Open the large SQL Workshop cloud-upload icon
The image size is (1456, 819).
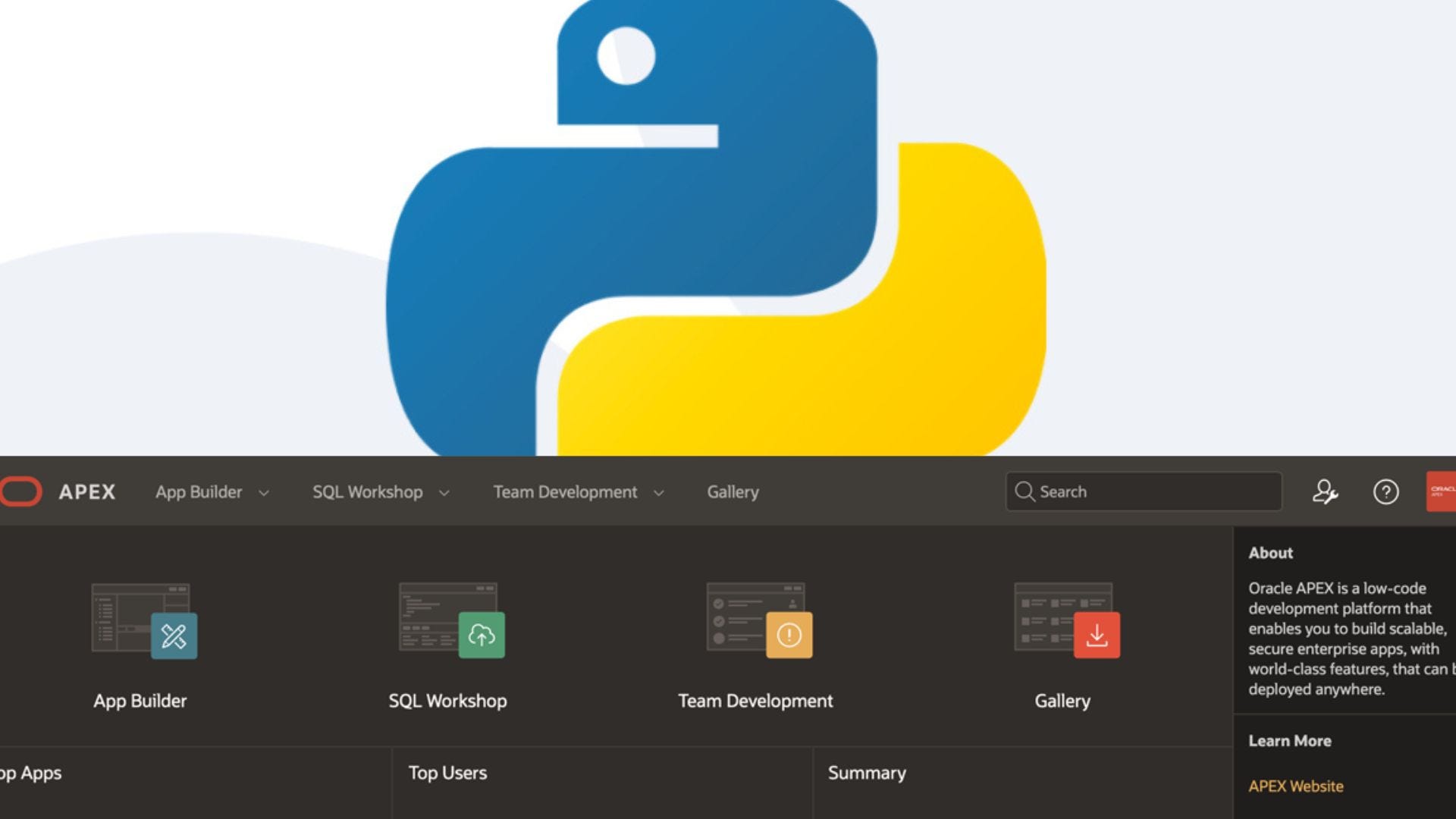(452, 620)
